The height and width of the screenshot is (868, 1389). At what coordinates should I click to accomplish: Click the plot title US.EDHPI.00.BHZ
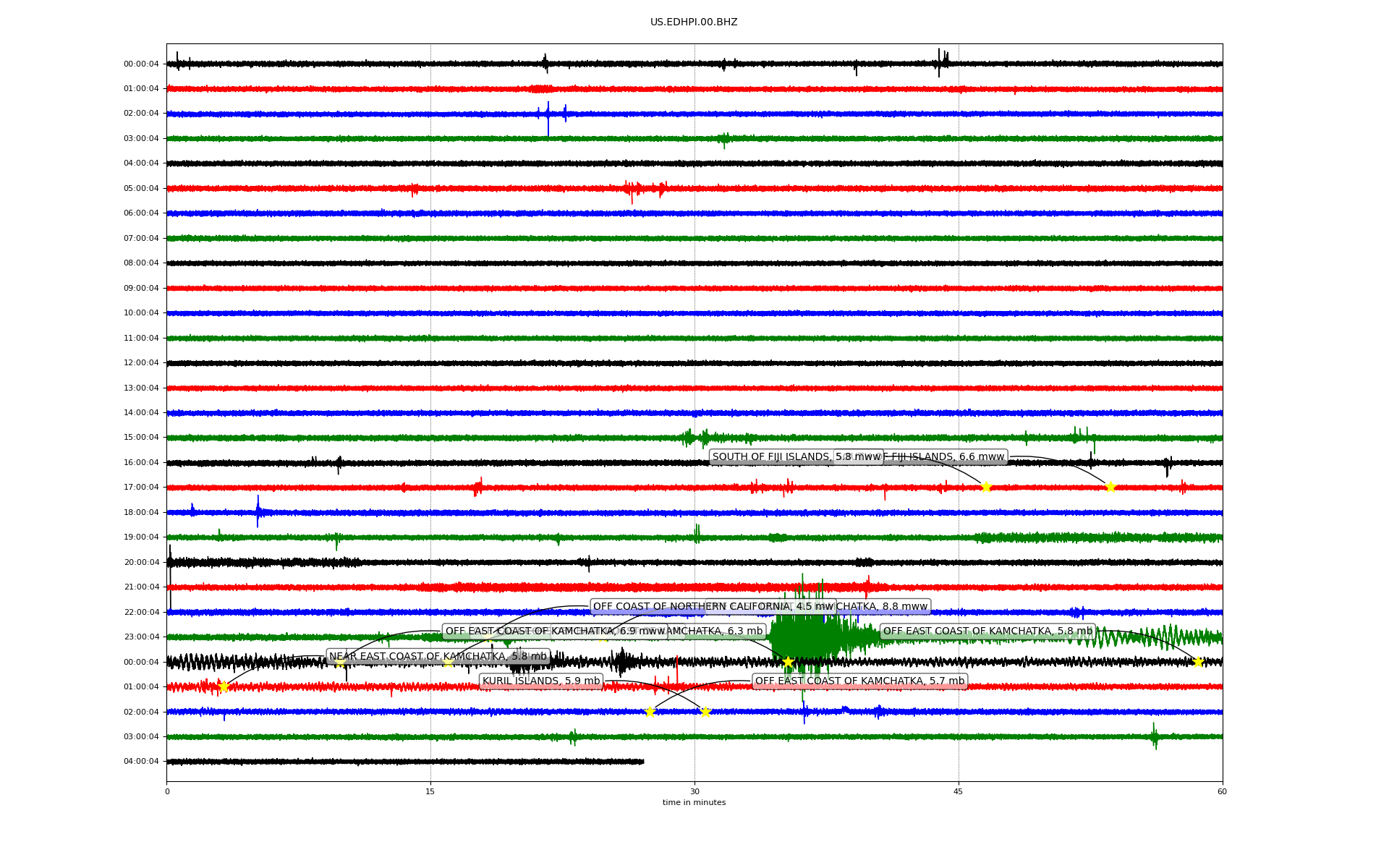click(x=694, y=22)
